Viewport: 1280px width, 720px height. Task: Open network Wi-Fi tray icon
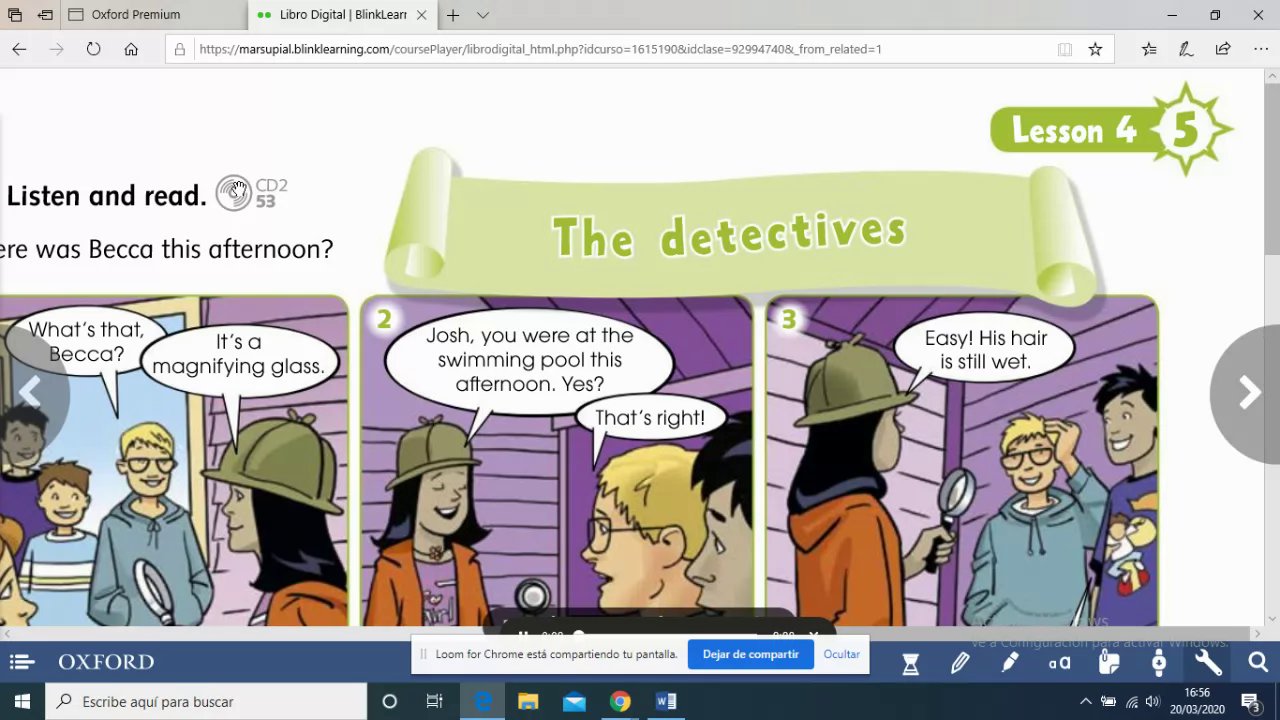point(1132,701)
